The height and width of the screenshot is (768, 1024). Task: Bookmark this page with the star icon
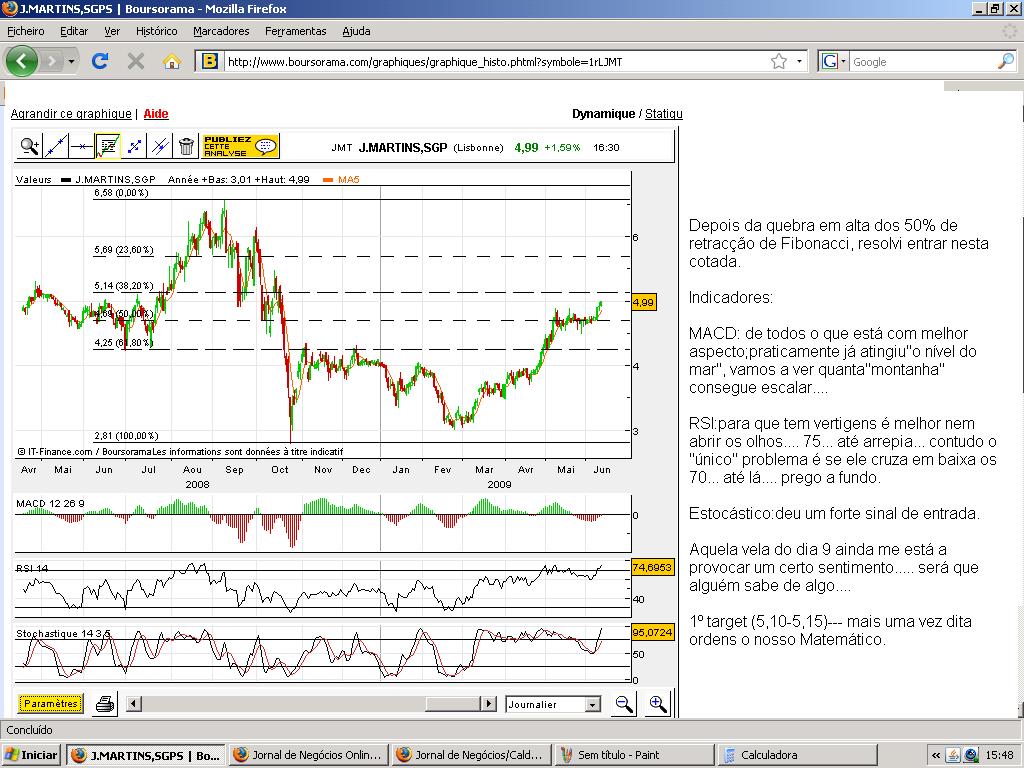click(778, 61)
